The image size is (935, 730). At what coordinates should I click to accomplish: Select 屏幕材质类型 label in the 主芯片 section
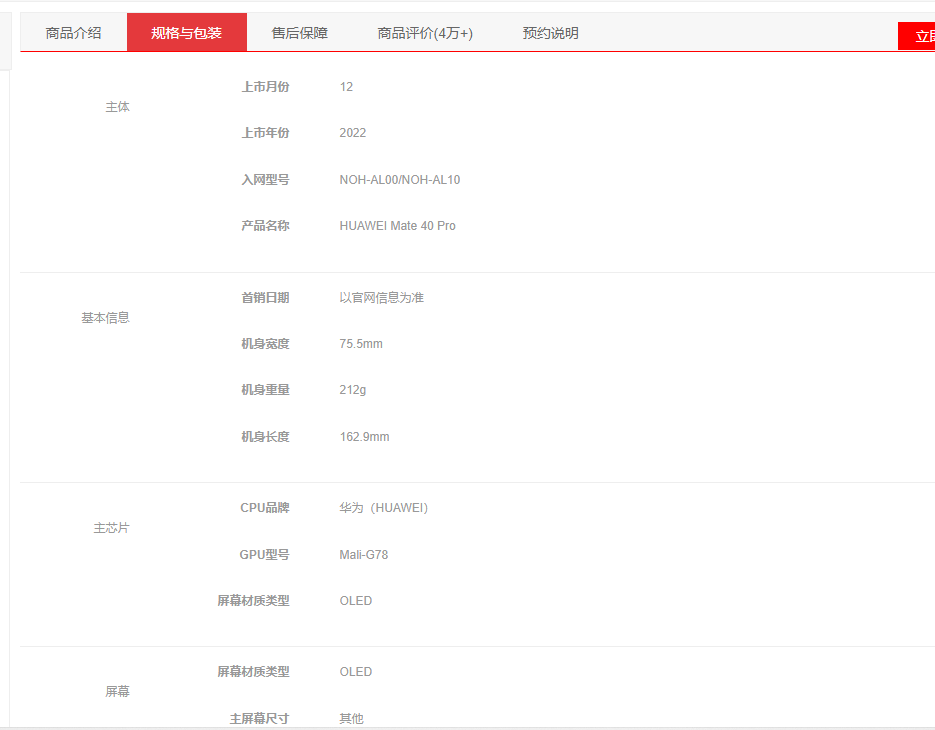pos(253,601)
